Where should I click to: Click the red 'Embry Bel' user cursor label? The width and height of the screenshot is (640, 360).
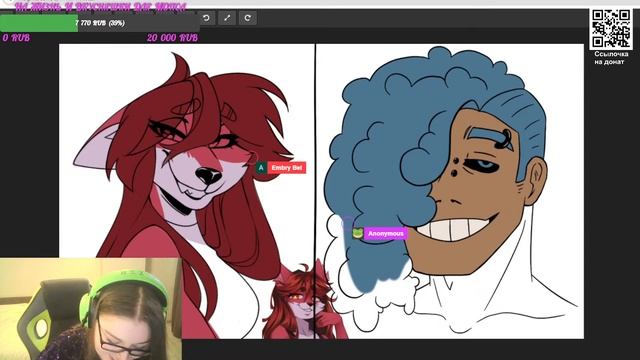pos(287,168)
